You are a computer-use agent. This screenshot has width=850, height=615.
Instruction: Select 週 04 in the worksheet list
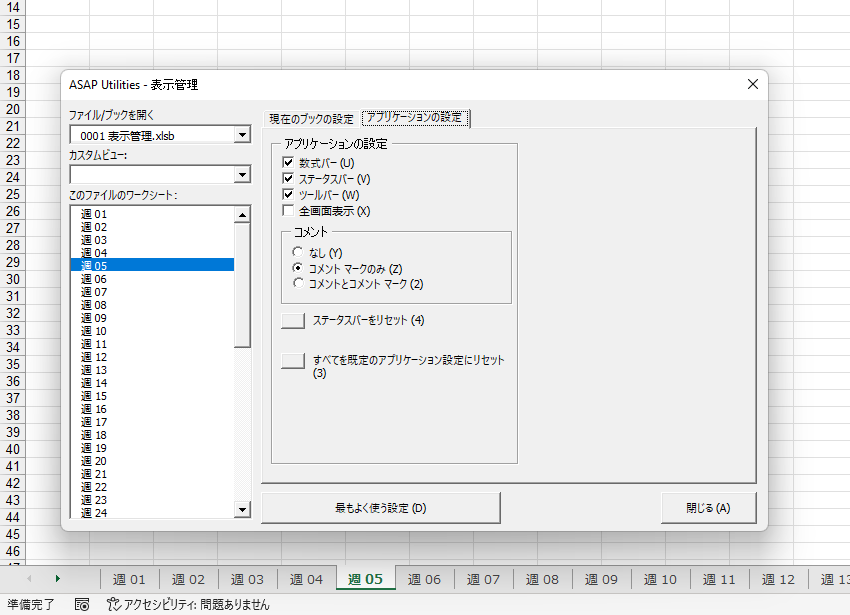tap(152, 253)
